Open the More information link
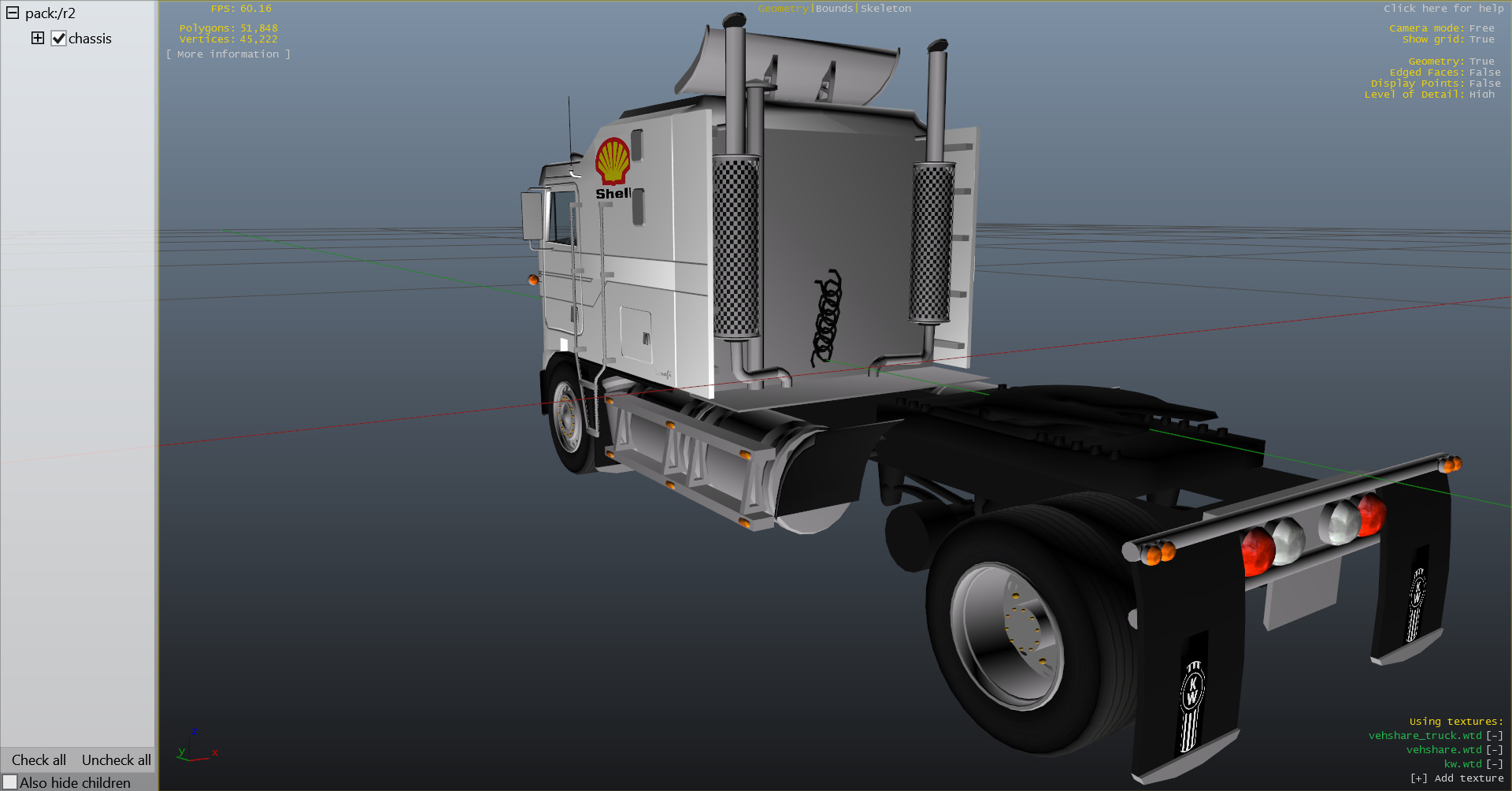This screenshot has width=1512, height=791. pos(228,54)
